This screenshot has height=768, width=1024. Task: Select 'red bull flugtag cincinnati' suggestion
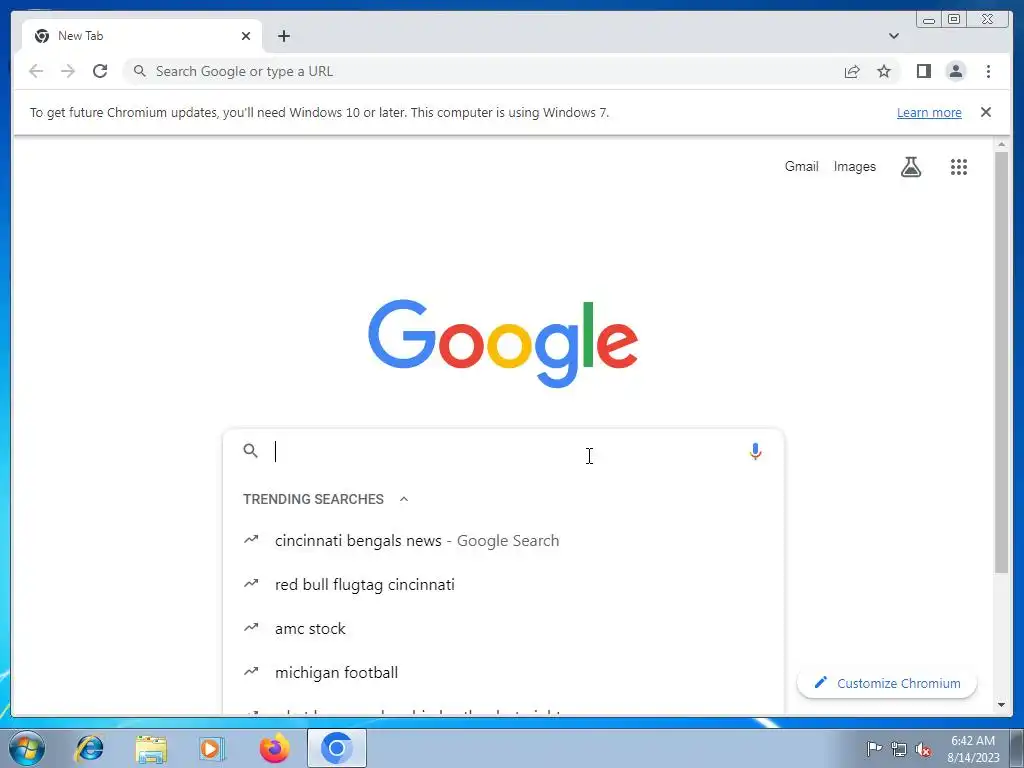tap(503, 584)
